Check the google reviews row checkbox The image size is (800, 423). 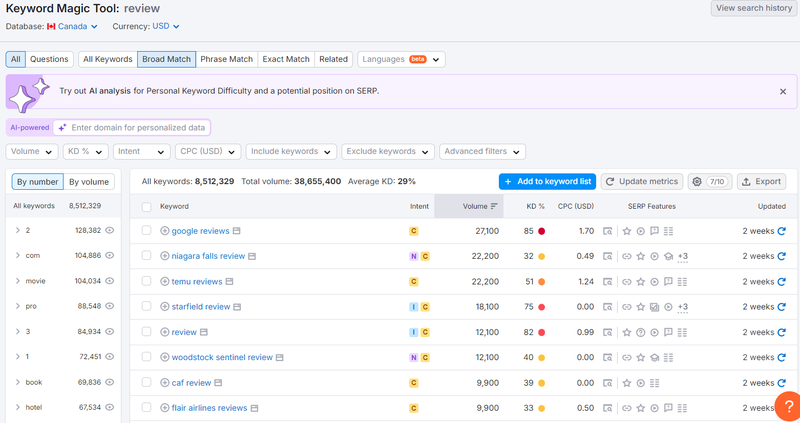click(x=146, y=231)
